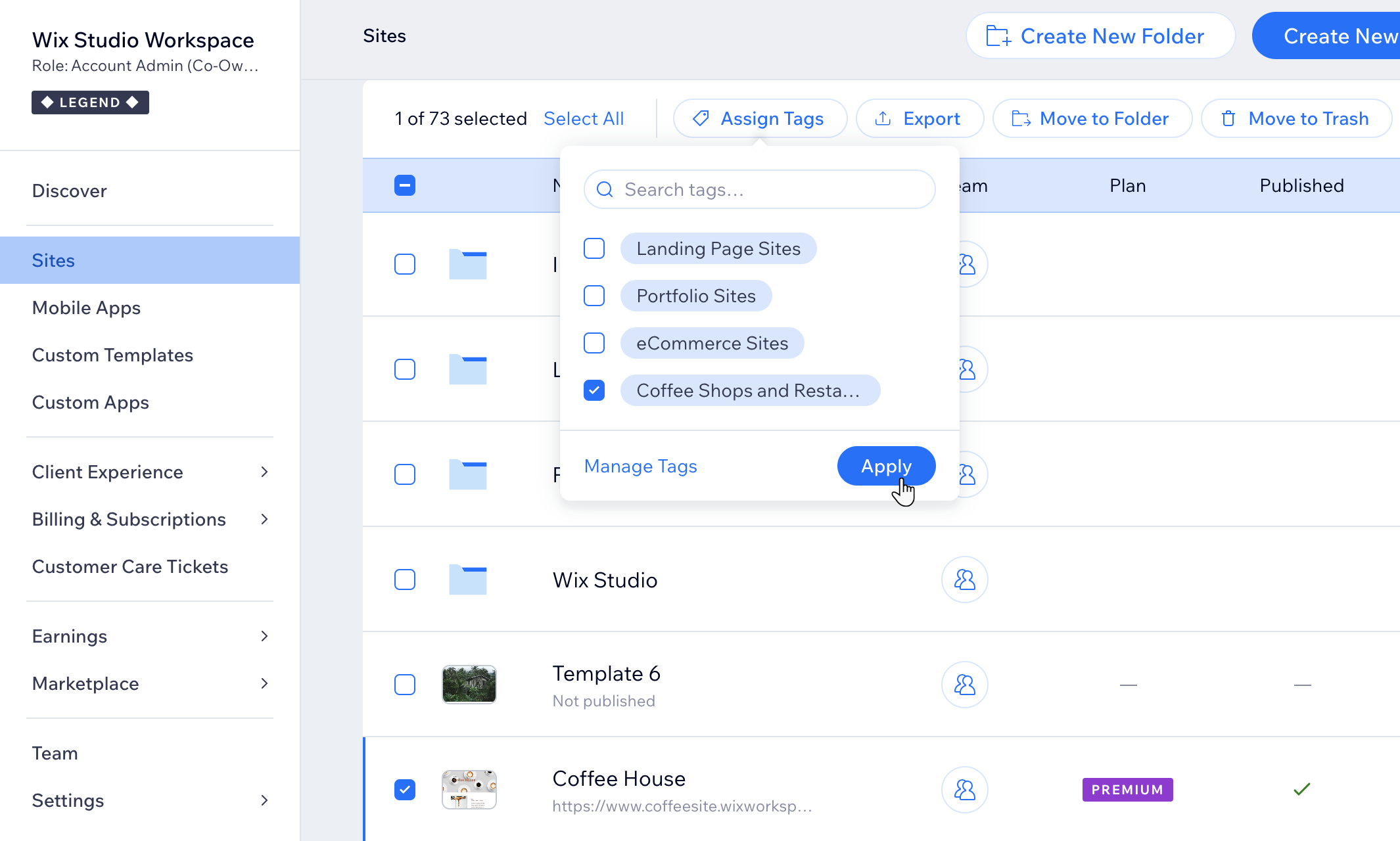
Task: Click Select All link
Action: pos(584,118)
